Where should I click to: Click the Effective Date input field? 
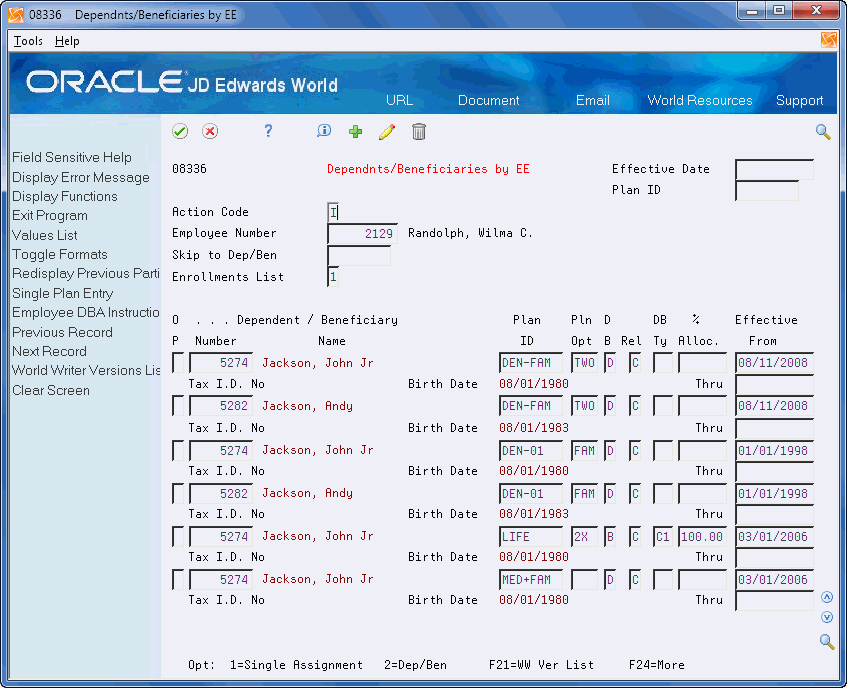[774, 170]
